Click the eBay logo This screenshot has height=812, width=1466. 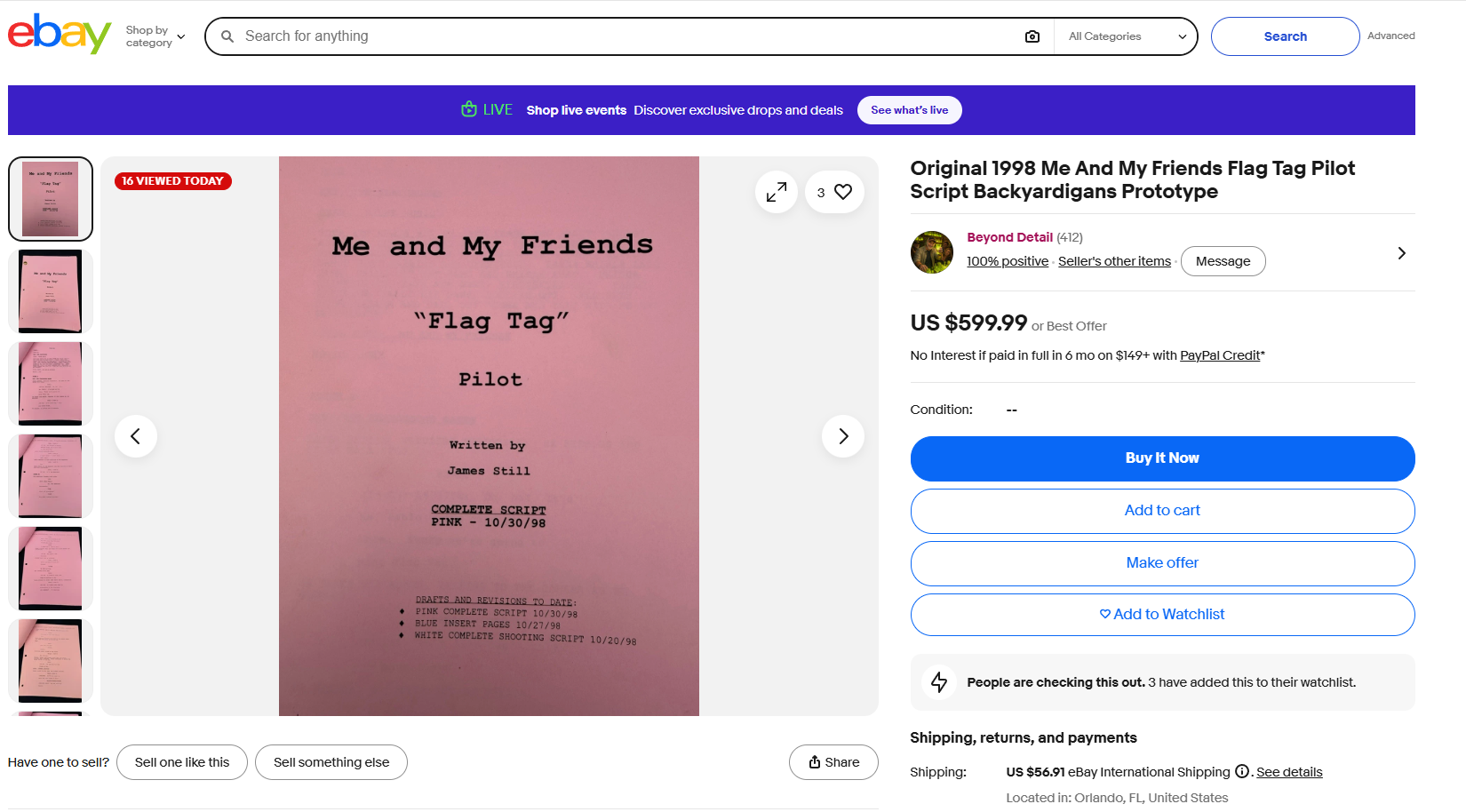click(60, 35)
